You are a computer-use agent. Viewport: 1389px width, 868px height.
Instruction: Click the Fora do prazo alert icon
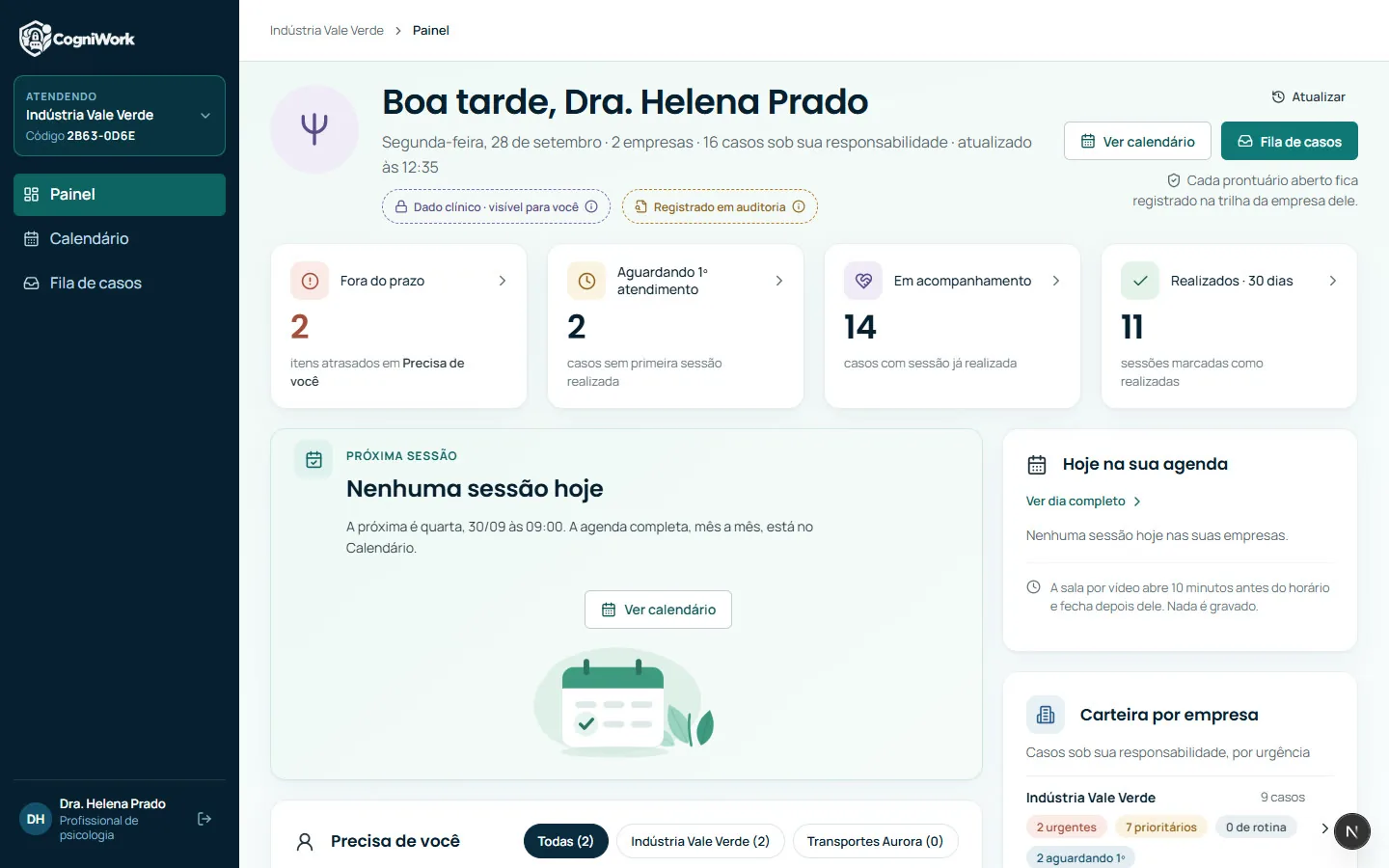[x=310, y=281]
